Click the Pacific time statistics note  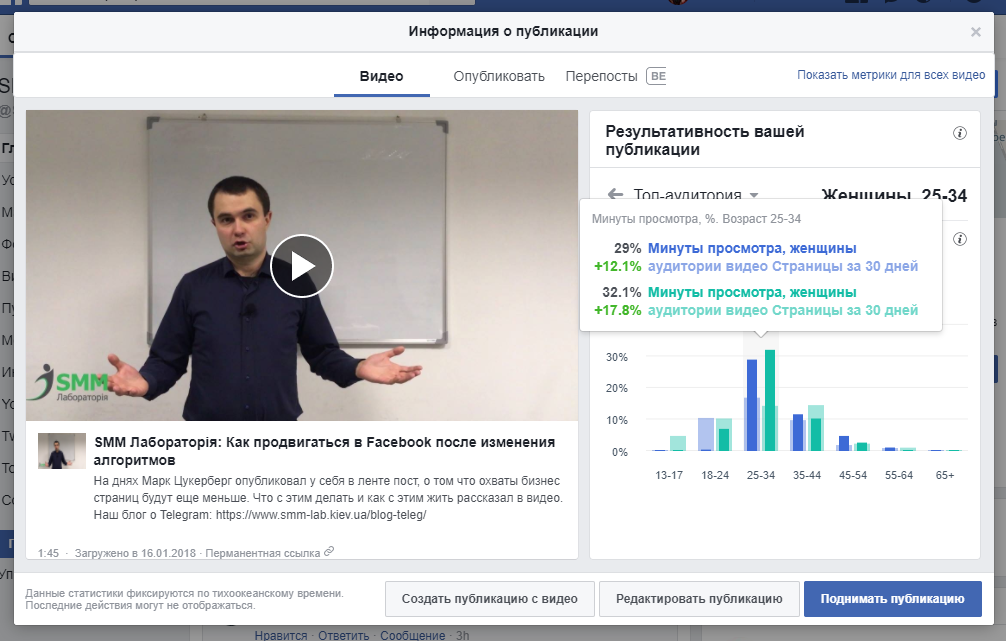tap(185, 599)
